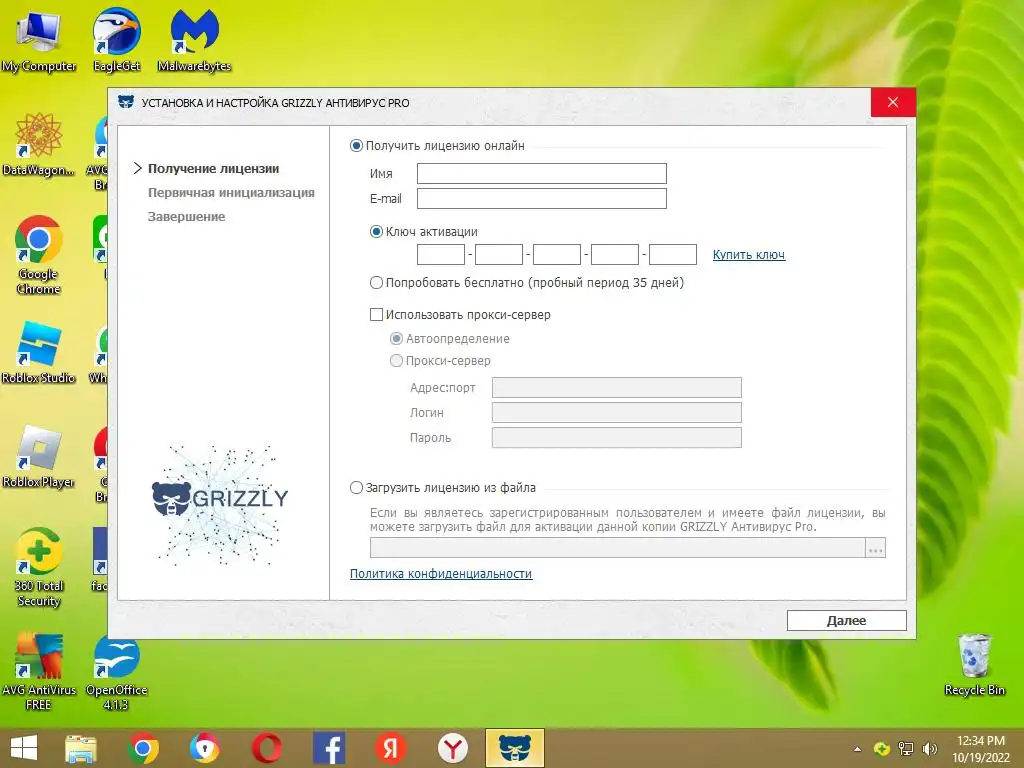
Task: Open the Opera browser taskbar icon
Action: (267, 748)
